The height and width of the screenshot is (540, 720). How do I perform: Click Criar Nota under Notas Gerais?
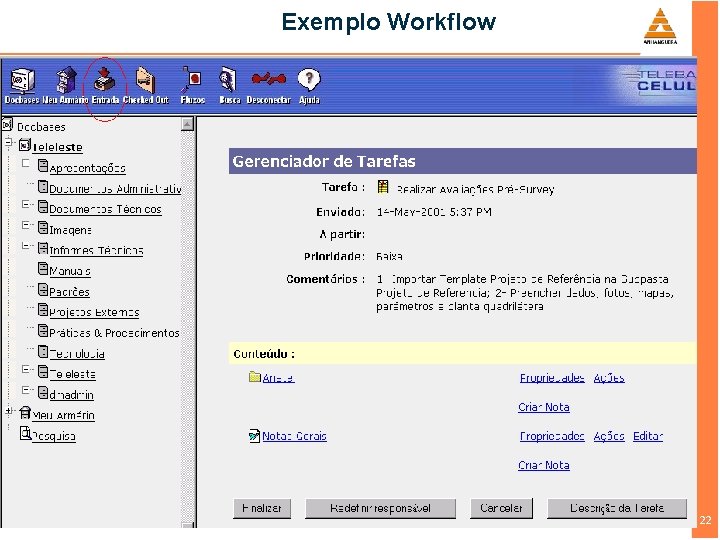[544, 466]
